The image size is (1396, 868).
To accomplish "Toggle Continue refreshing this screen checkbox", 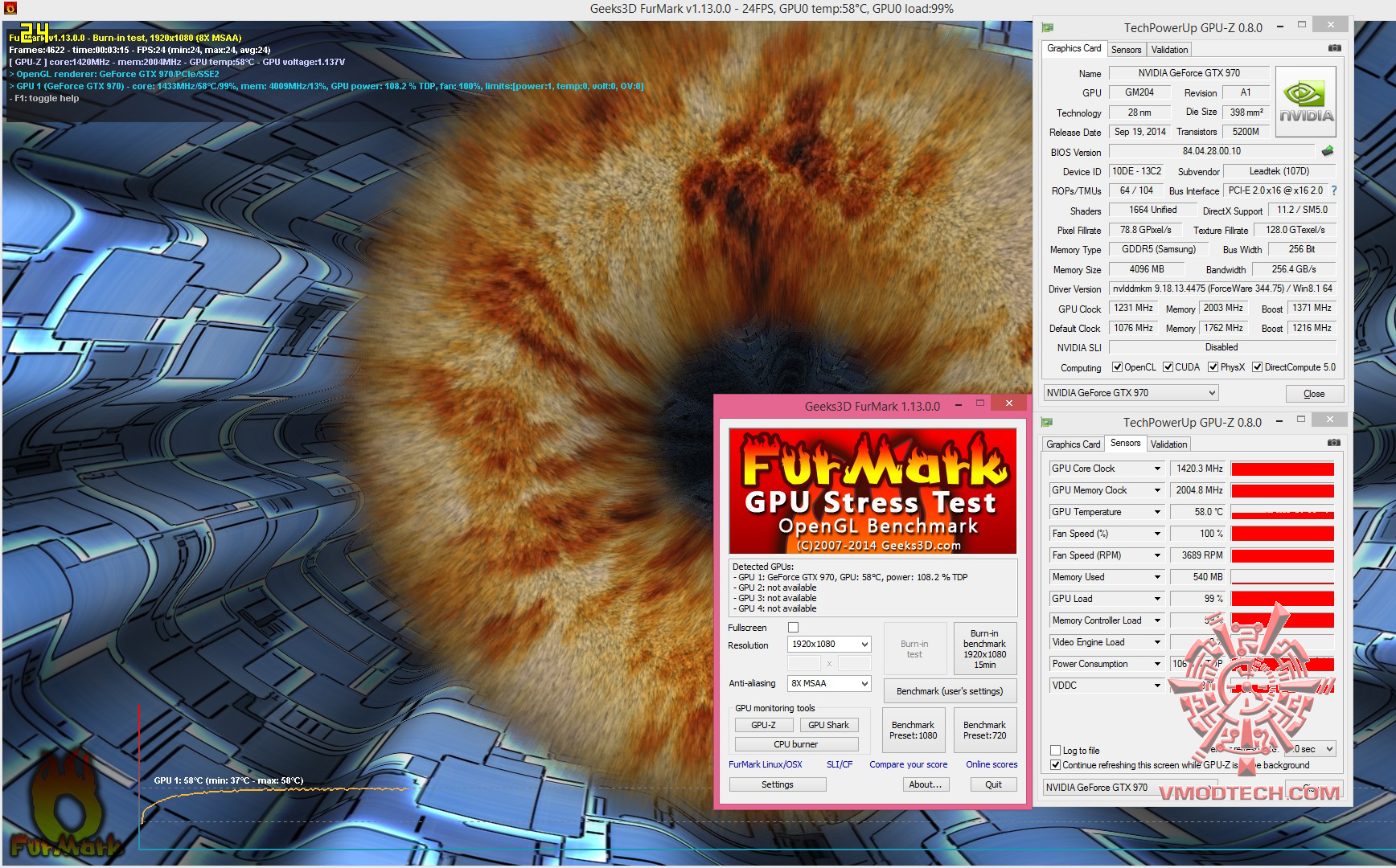I will point(1056,765).
